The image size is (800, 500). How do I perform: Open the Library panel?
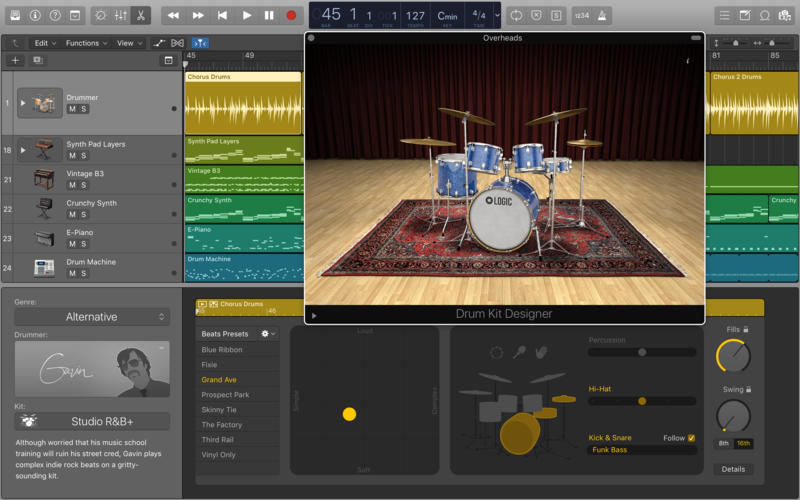click(14, 15)
